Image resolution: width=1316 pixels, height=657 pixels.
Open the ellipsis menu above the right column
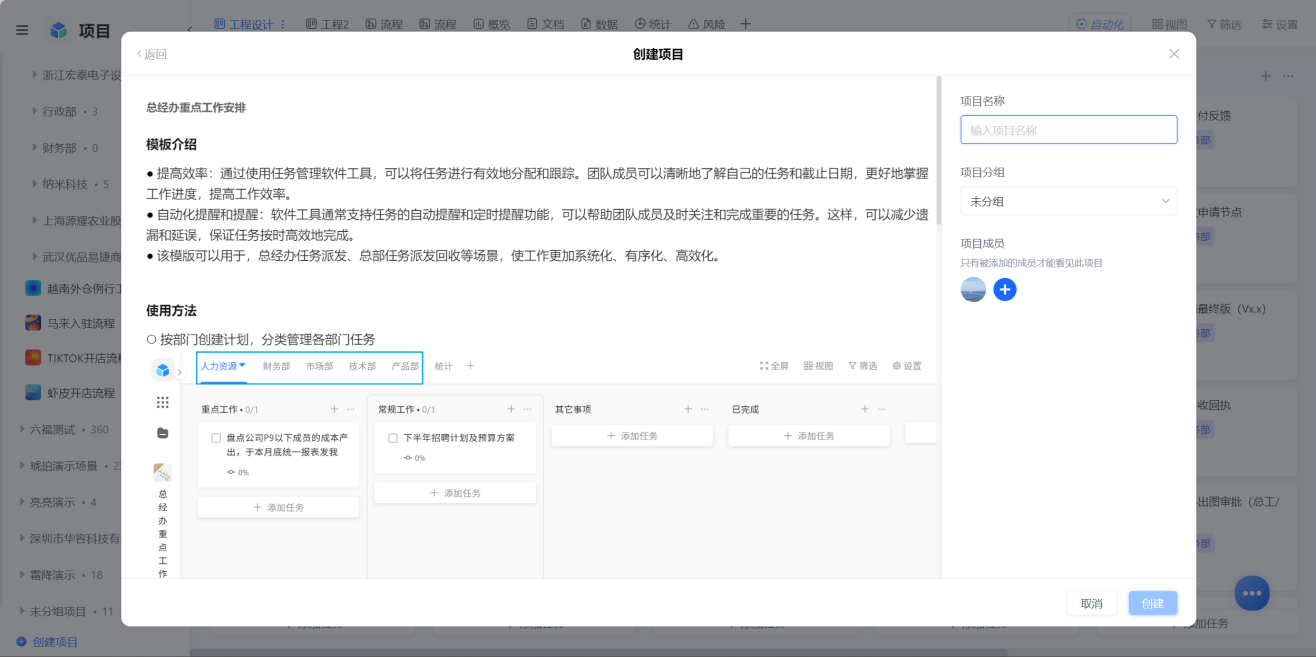1287,76
